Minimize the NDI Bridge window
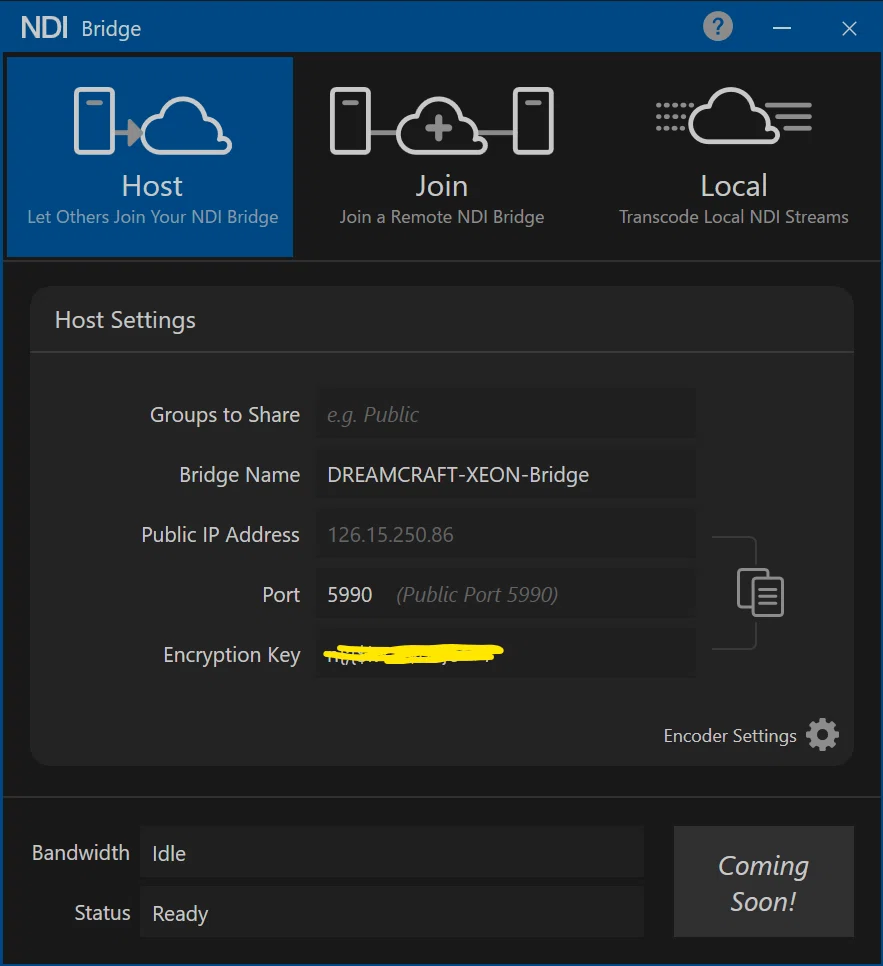The width and height of the screenshot is (883, 966). pyautogui.click(x=782, y=28)
